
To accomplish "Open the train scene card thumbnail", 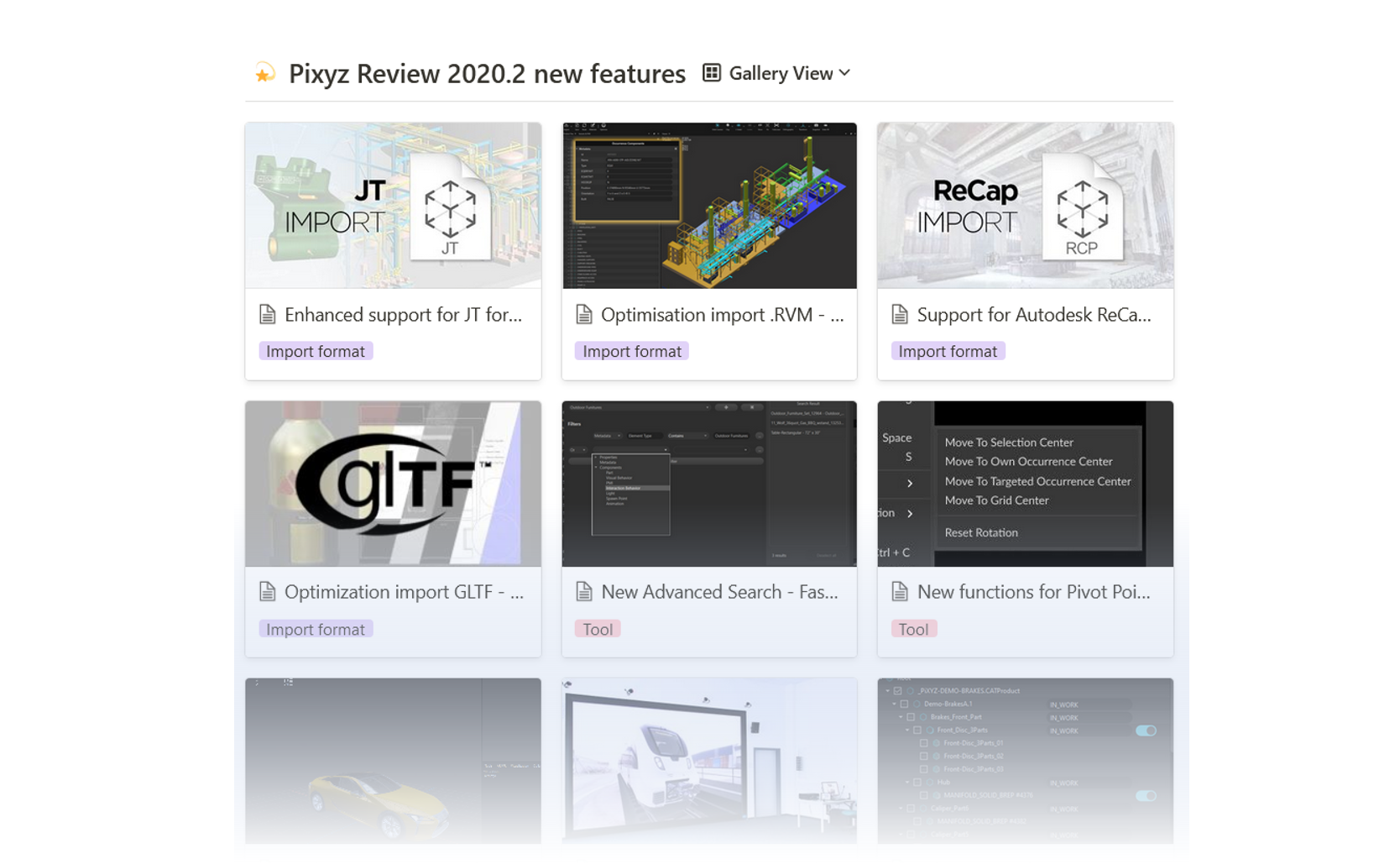I will [x=709, y=761].
